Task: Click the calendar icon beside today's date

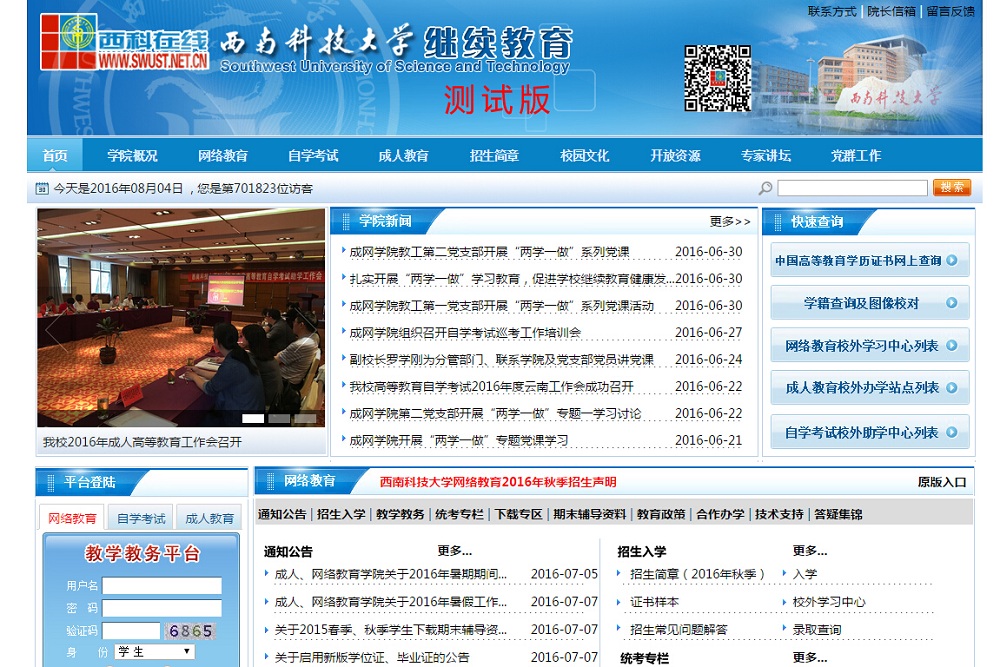Action: tap(42, 188)
